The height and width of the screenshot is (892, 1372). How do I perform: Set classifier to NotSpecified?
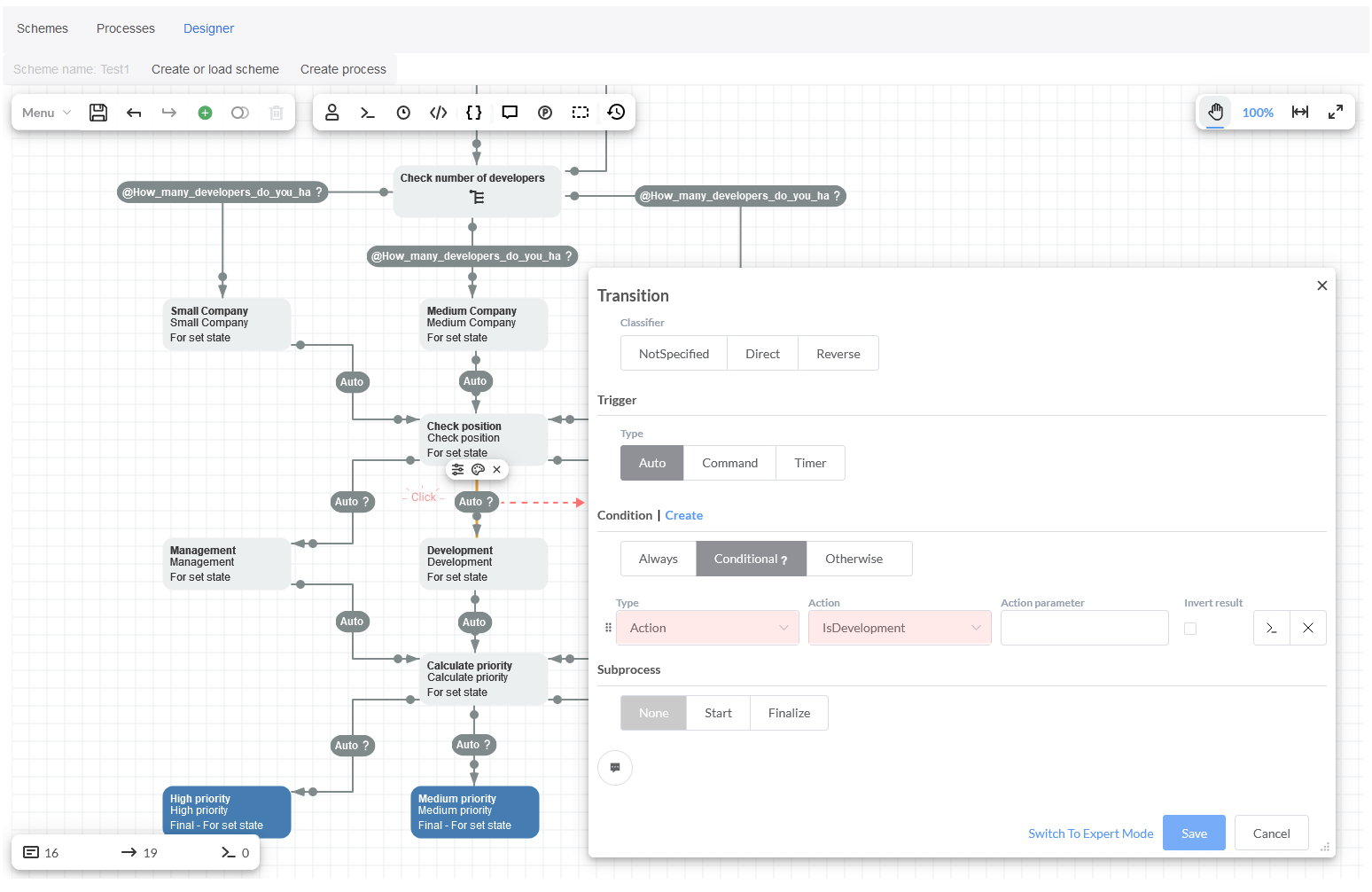(674, 354)
